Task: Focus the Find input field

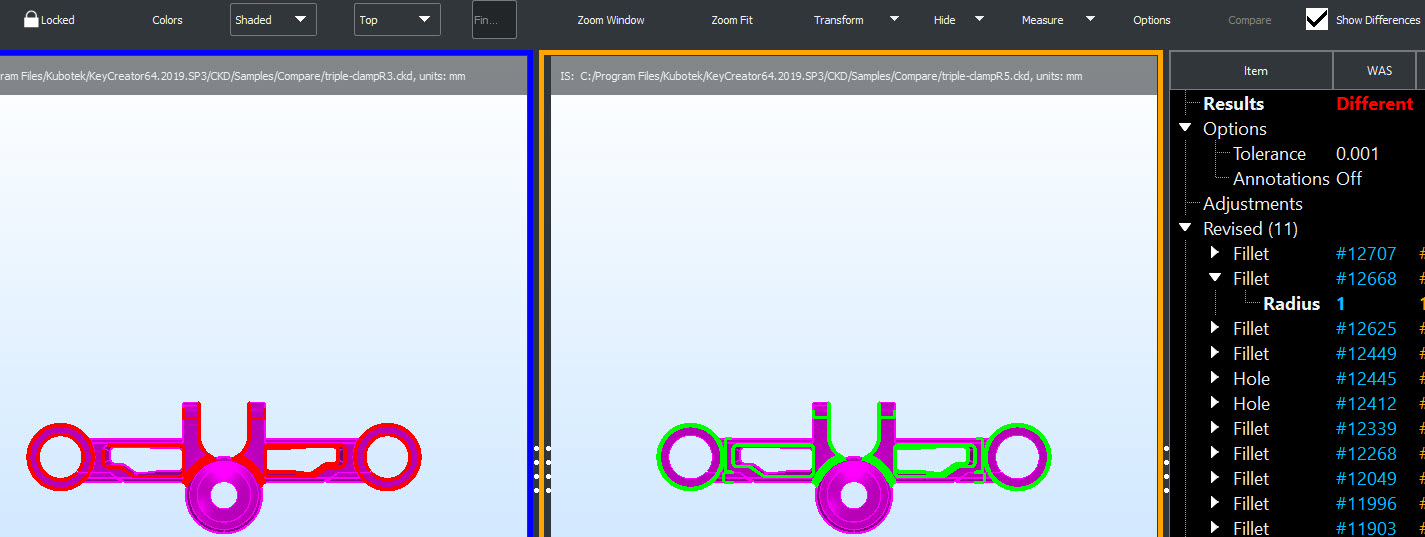Action: coord(494,20)
